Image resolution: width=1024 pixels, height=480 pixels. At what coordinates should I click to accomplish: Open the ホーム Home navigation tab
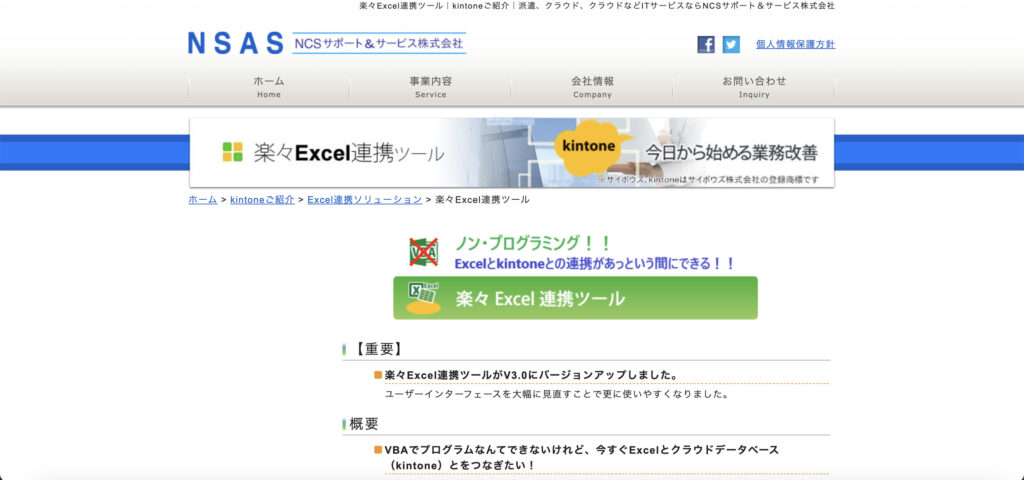pyautogui.click(x=268, y=87)
